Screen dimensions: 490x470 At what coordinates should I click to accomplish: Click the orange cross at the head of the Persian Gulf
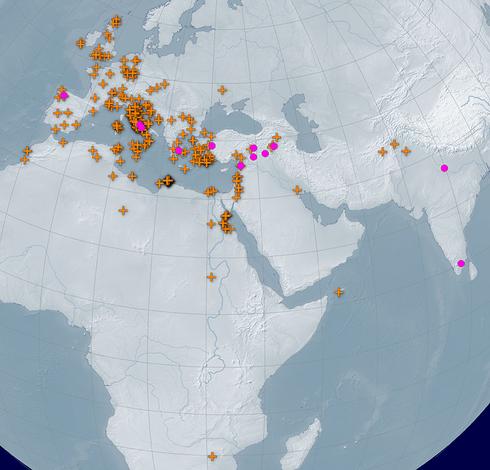tap(297, 190)
